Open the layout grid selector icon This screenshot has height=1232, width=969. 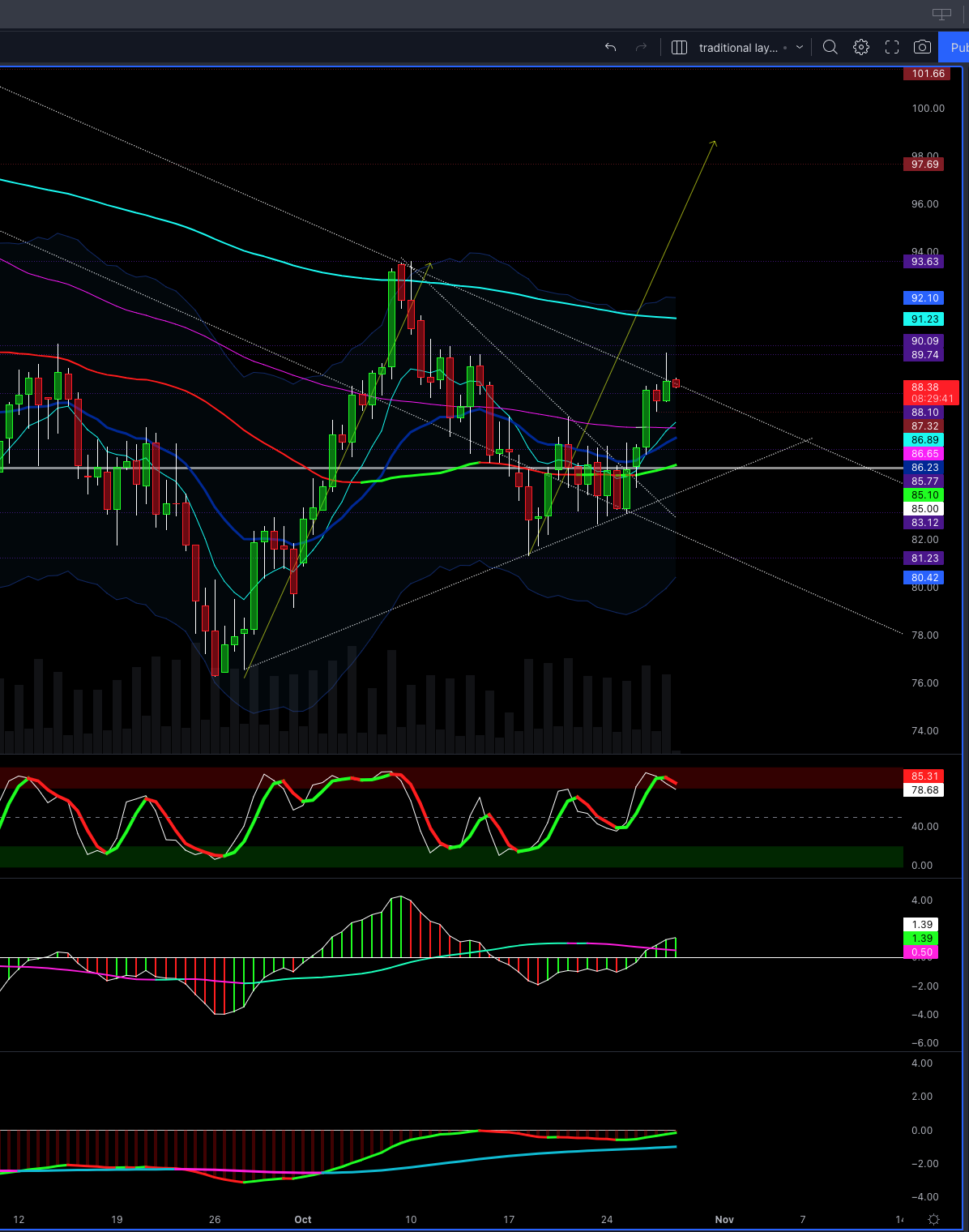679,48
